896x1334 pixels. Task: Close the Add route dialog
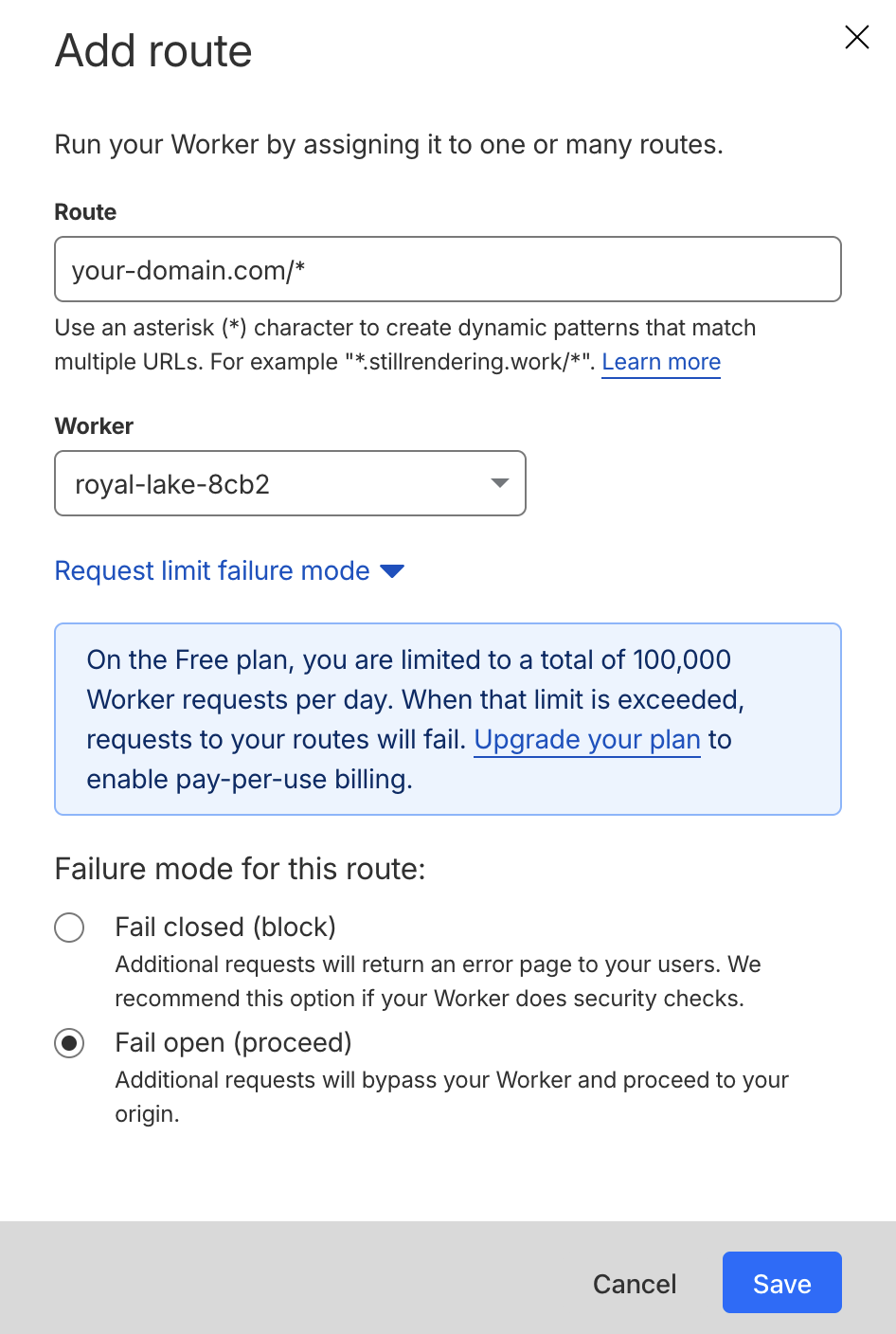(x=856, y=37)
